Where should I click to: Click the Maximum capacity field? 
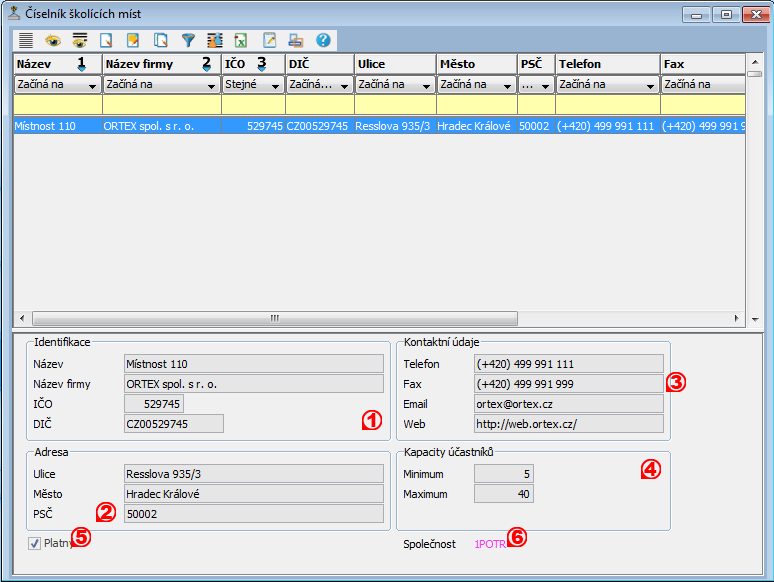(x=504, y=494)
